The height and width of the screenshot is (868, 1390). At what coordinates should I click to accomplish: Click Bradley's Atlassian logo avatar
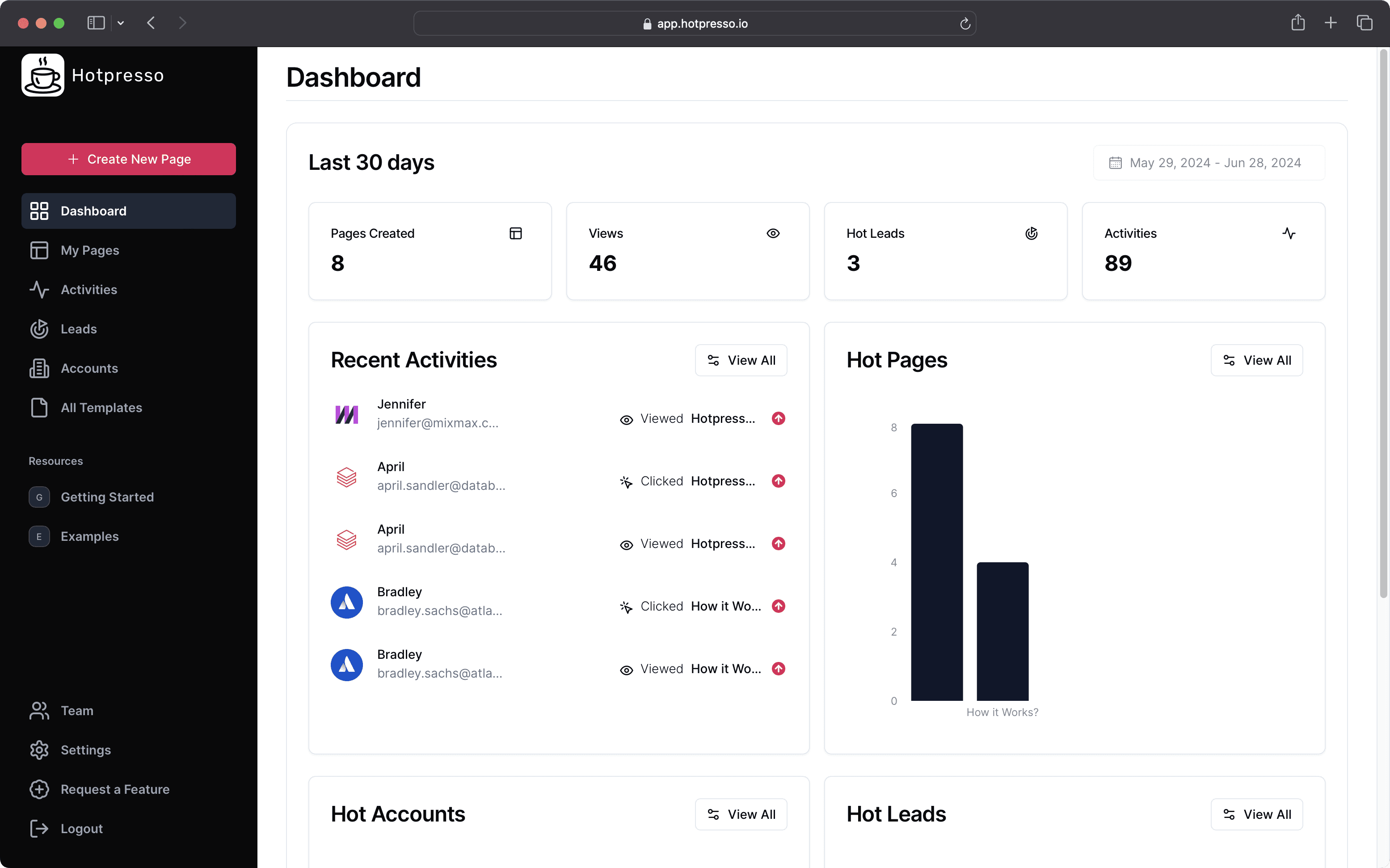(x=346, y=602)
